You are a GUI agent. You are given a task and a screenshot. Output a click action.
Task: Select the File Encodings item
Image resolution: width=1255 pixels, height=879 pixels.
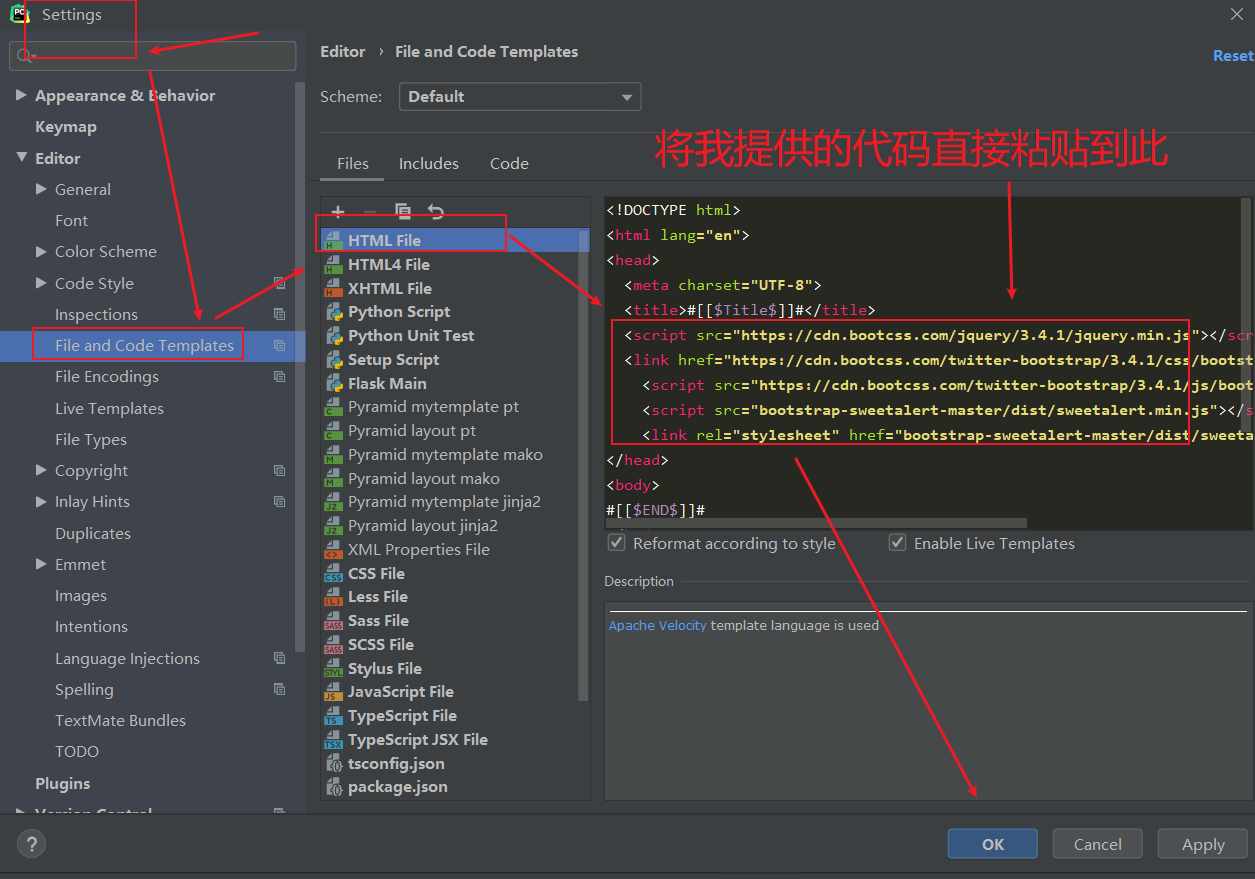(x=107, y=377)
